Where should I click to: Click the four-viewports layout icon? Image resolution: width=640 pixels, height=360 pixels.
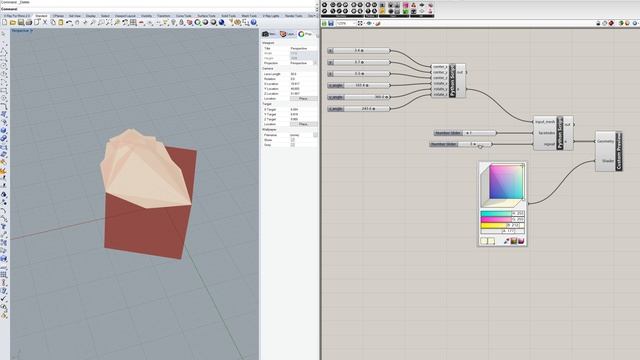tap(133, 22)
